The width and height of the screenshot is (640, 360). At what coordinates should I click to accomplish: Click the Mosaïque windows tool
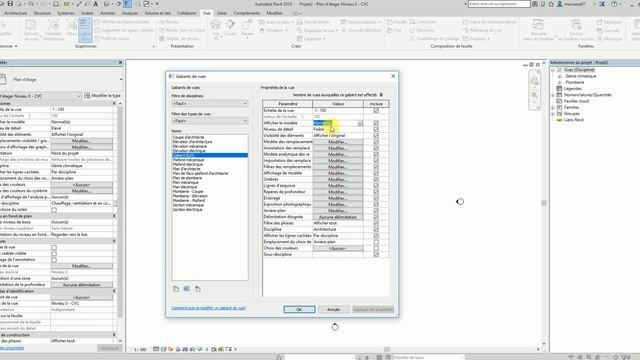[609, 38]
